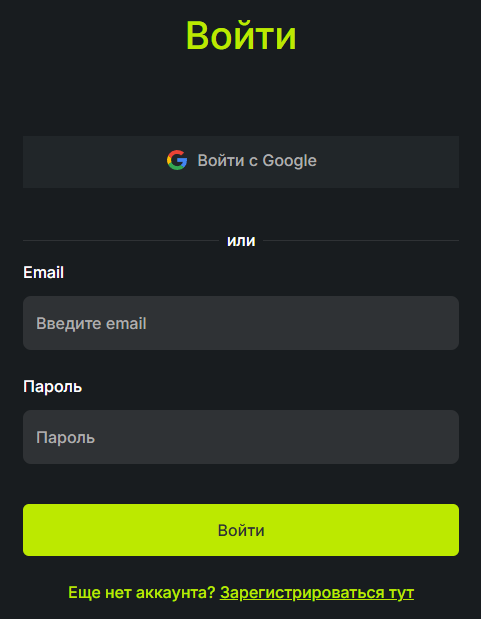Focus the Пароль password input field
481x619 pixels.
[241, 437]
